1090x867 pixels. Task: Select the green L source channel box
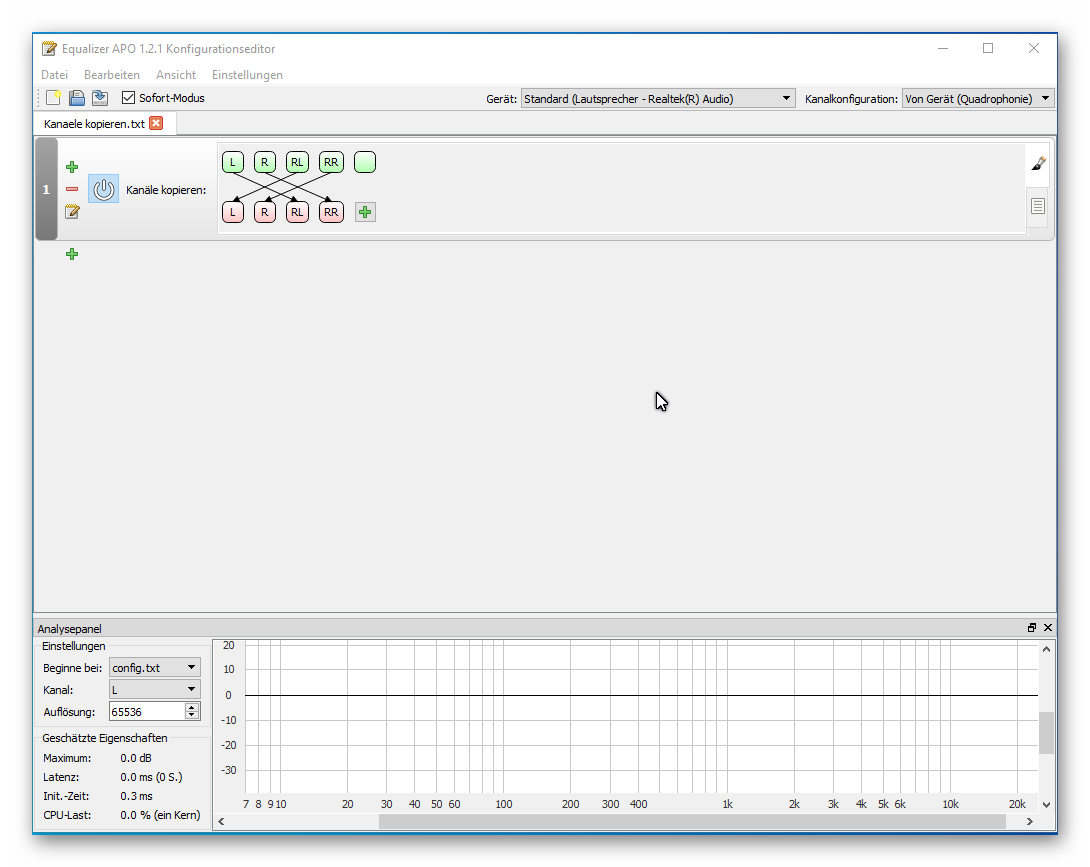[x=232, y=161]
